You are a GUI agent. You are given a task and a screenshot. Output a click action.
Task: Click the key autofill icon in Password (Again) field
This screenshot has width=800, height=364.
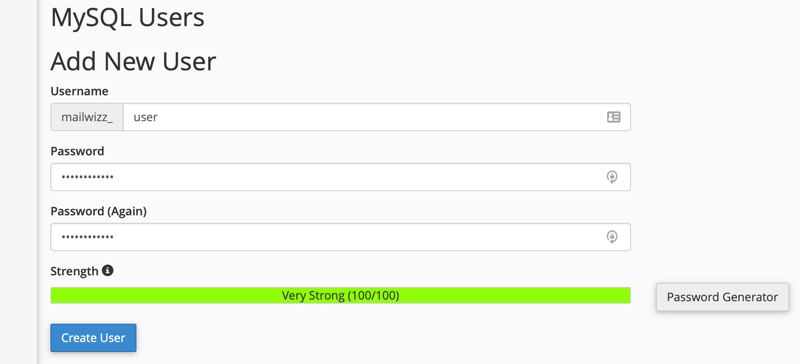(612, 237)
